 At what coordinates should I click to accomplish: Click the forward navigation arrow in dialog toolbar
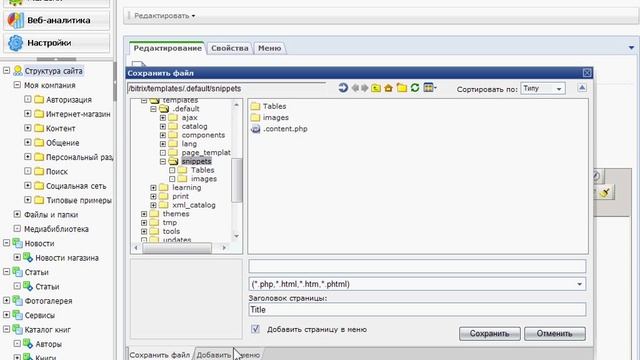(x=364, y=88)
